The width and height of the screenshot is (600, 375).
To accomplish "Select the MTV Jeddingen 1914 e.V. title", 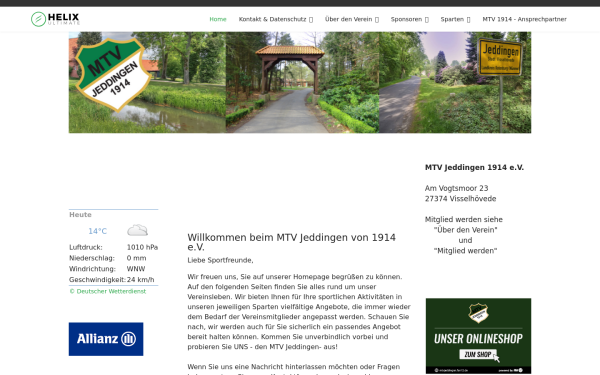I will (474, 167).
